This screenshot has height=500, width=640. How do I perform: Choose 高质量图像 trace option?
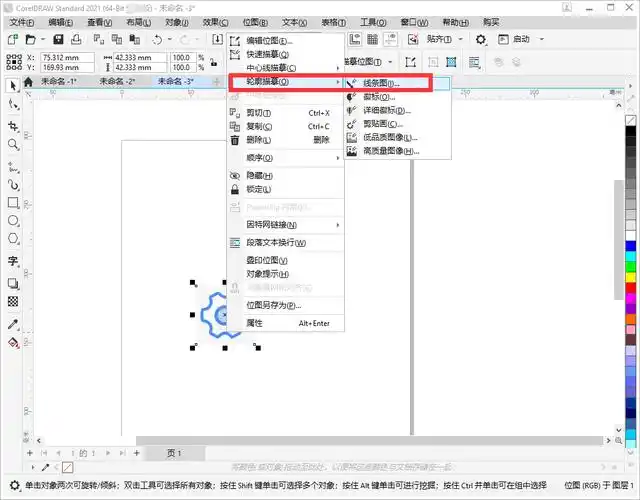[398, 151]
